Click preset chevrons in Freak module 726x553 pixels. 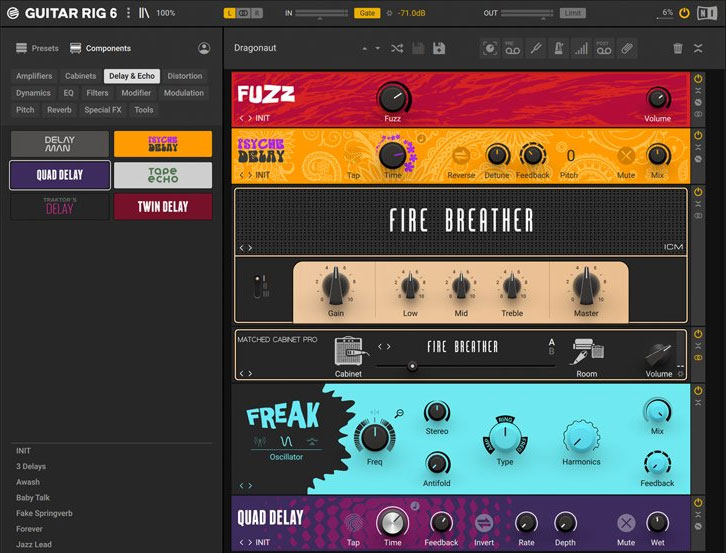[x=245, y=485]
